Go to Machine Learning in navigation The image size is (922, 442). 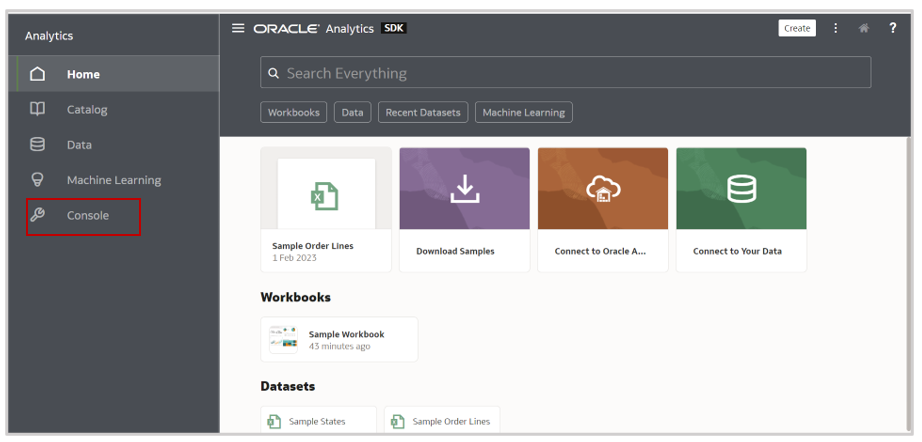point(114,180)
